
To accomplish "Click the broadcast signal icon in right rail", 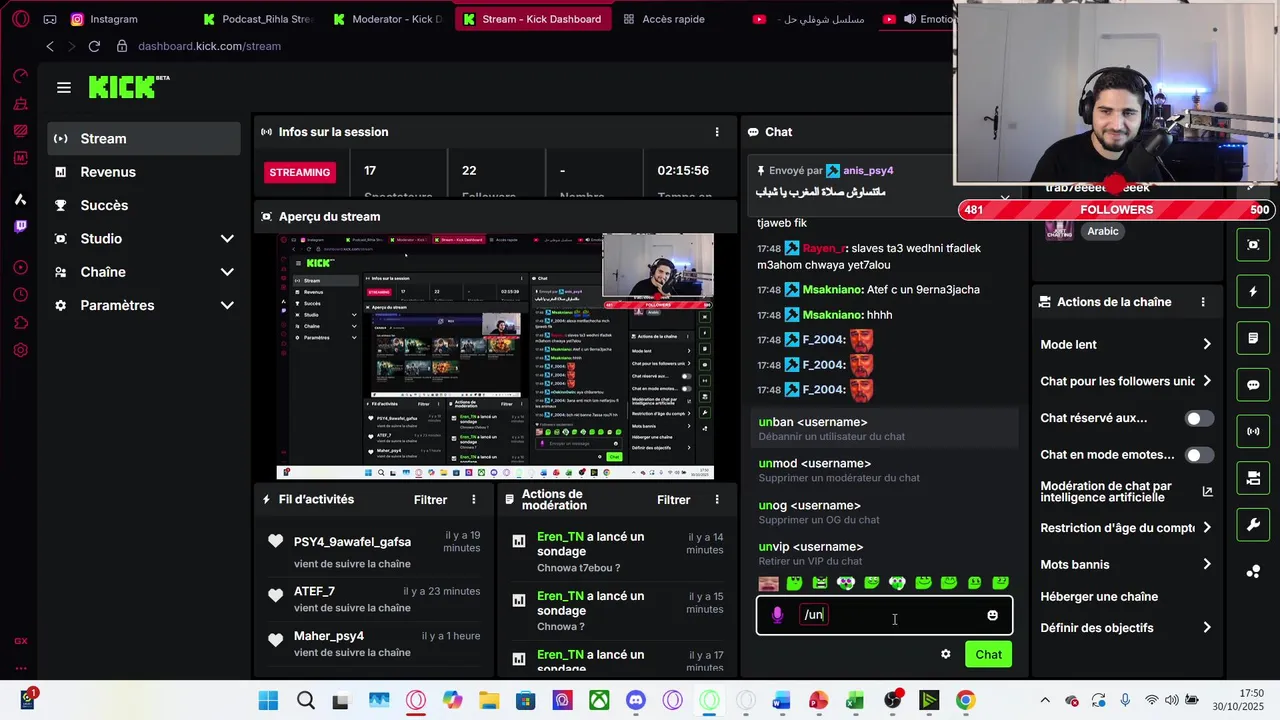I will pos(1253,431).
